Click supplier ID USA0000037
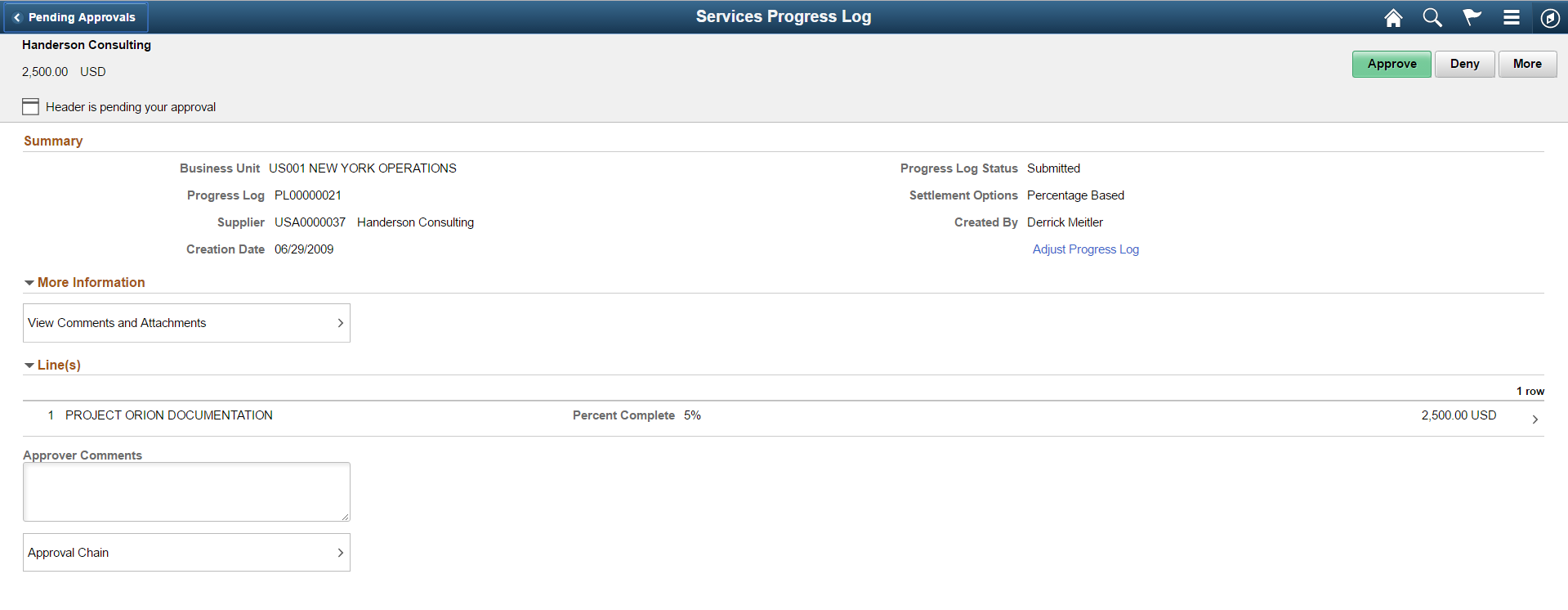 pos(310,222)
